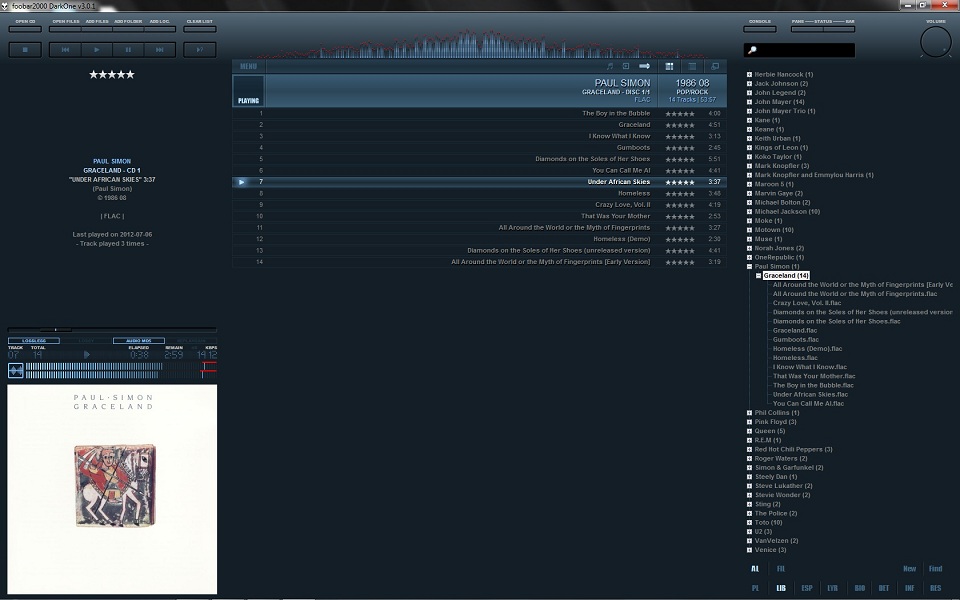Click the magnifier search icon
Screen dimensions: 960x600
752,50
